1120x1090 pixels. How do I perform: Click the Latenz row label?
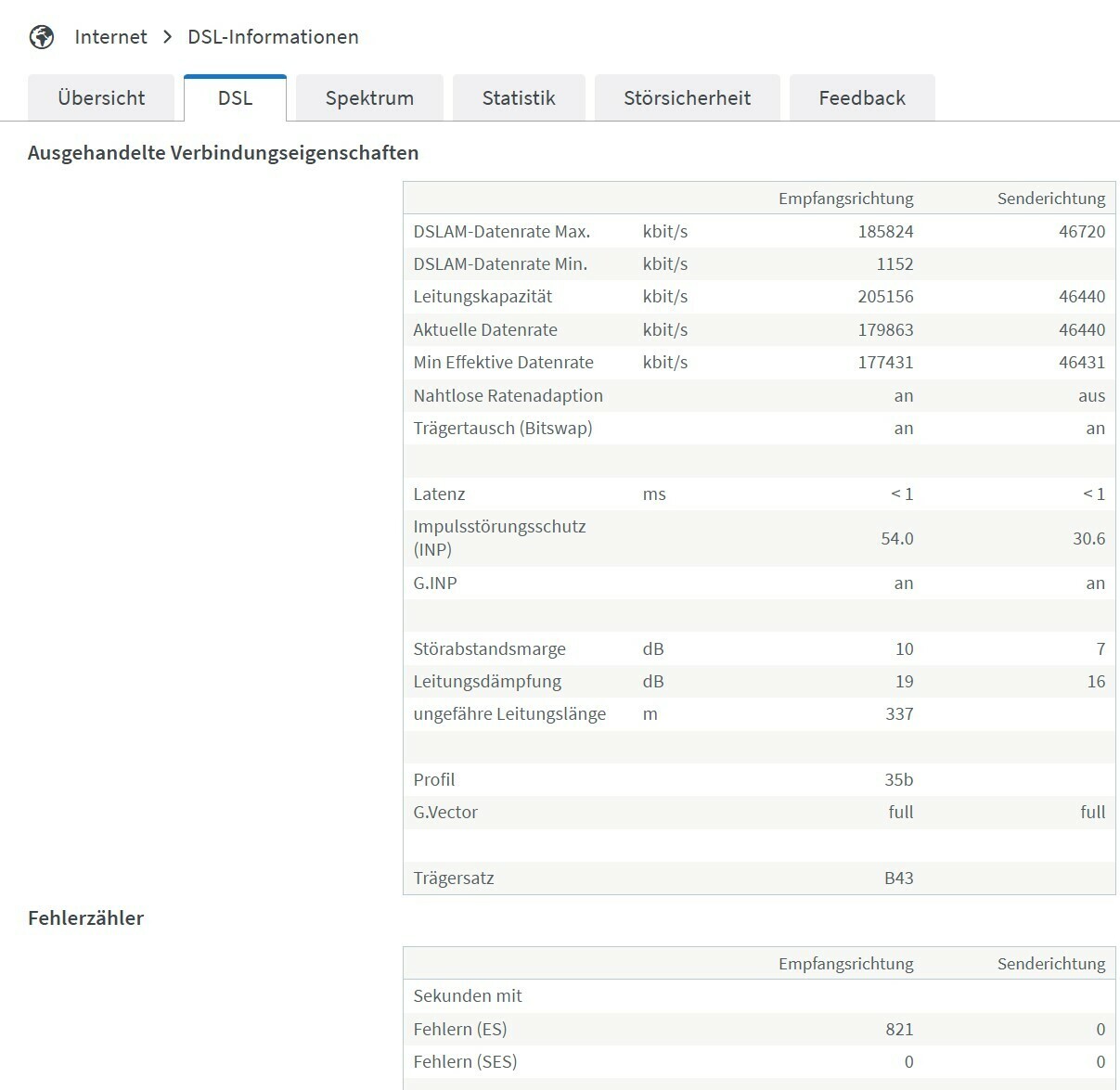pyautogui.click(x=439, y=494)
